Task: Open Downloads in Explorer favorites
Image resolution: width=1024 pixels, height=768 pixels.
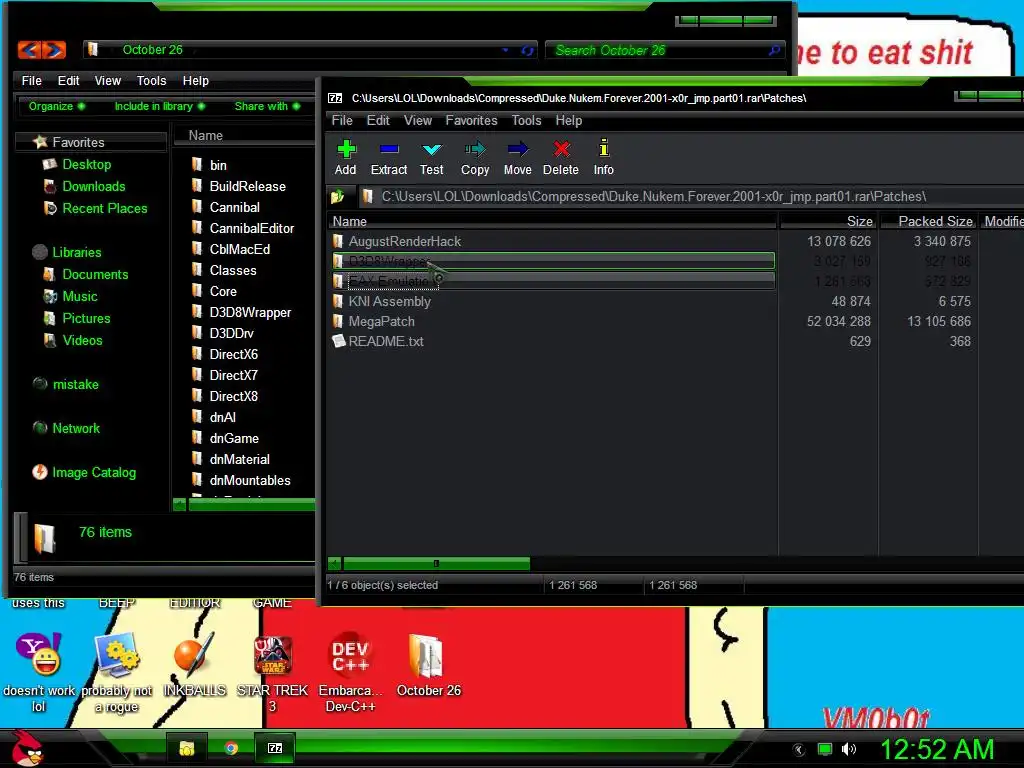Action: pyautogui.click(x=93, y=186)
